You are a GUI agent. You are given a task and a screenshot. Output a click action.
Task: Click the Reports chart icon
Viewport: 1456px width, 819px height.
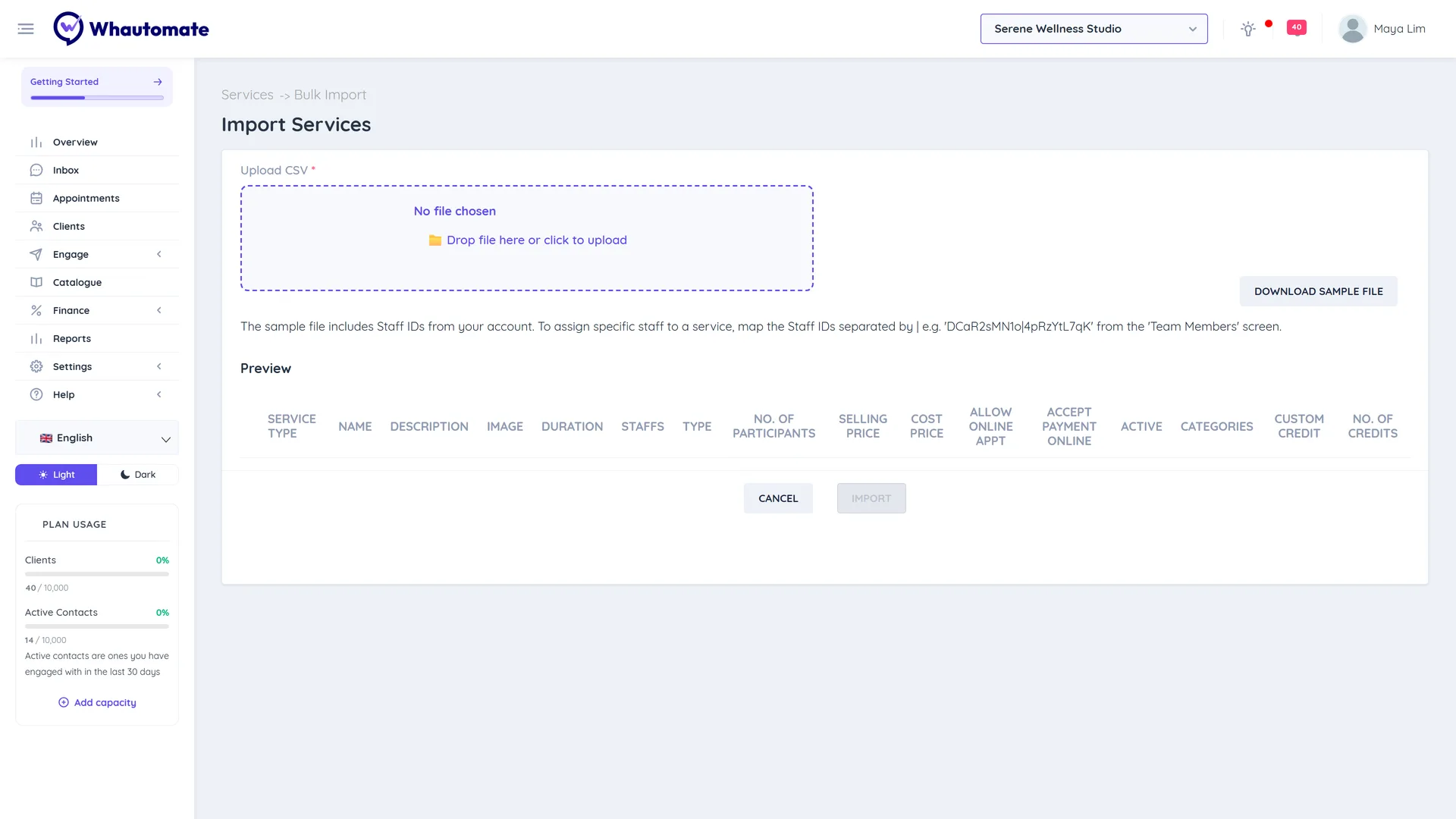(x=36, y=339)
